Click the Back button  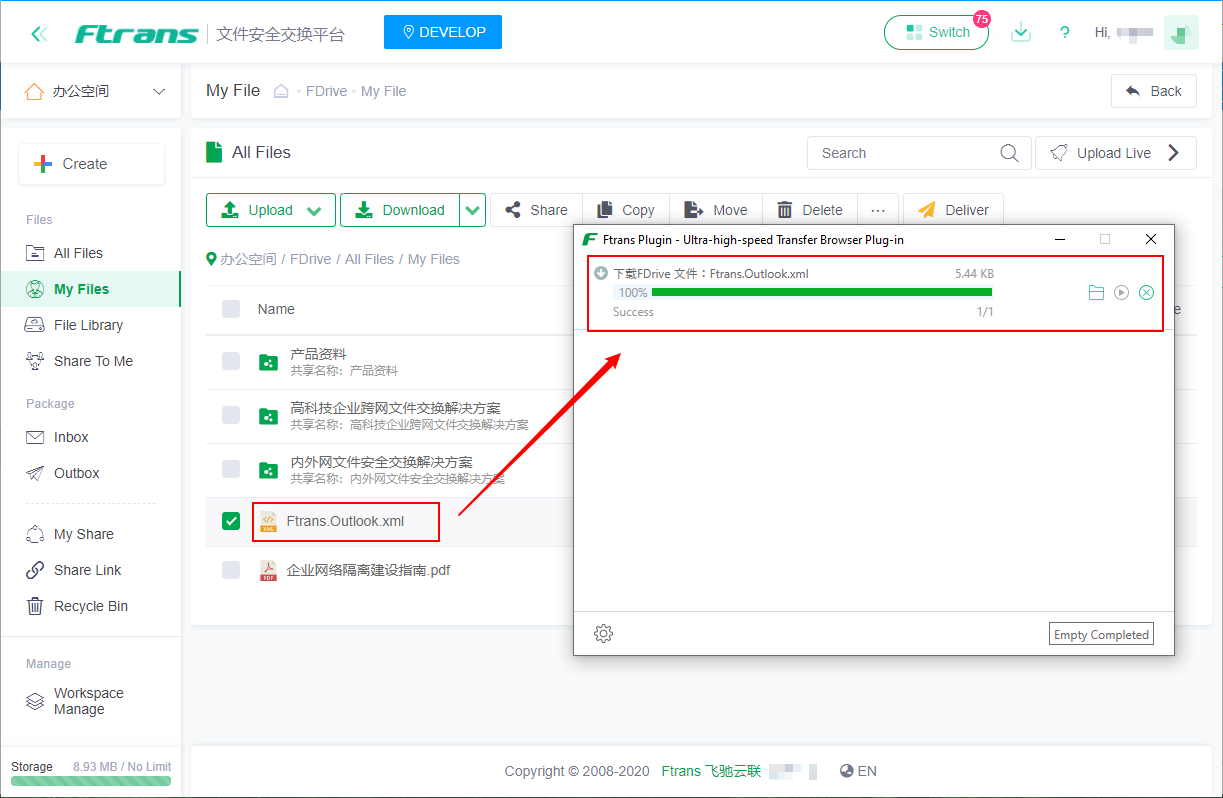pos(1154,91)
